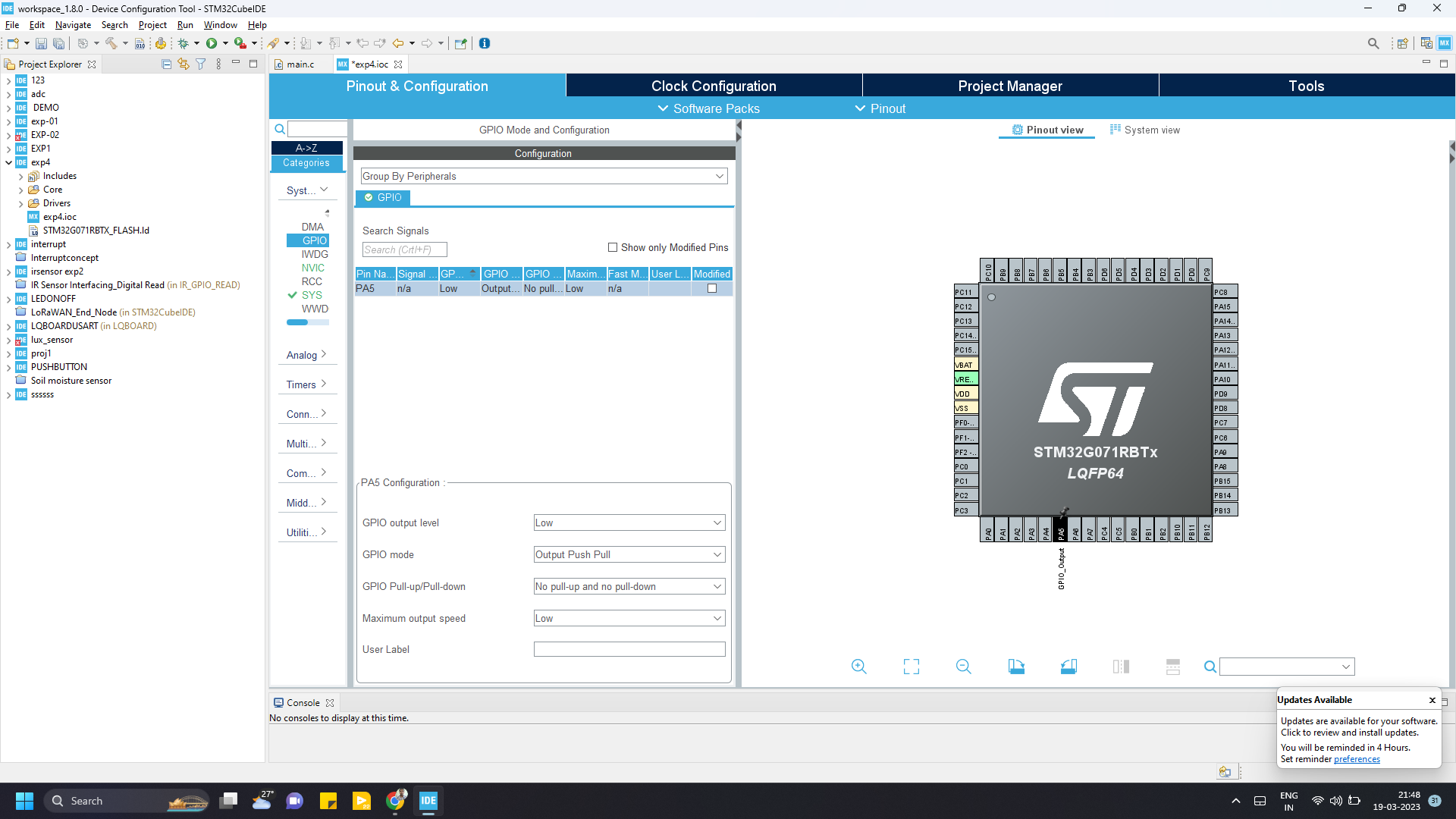Enable Show only Modified Pins checkbox

pos(613,247)
